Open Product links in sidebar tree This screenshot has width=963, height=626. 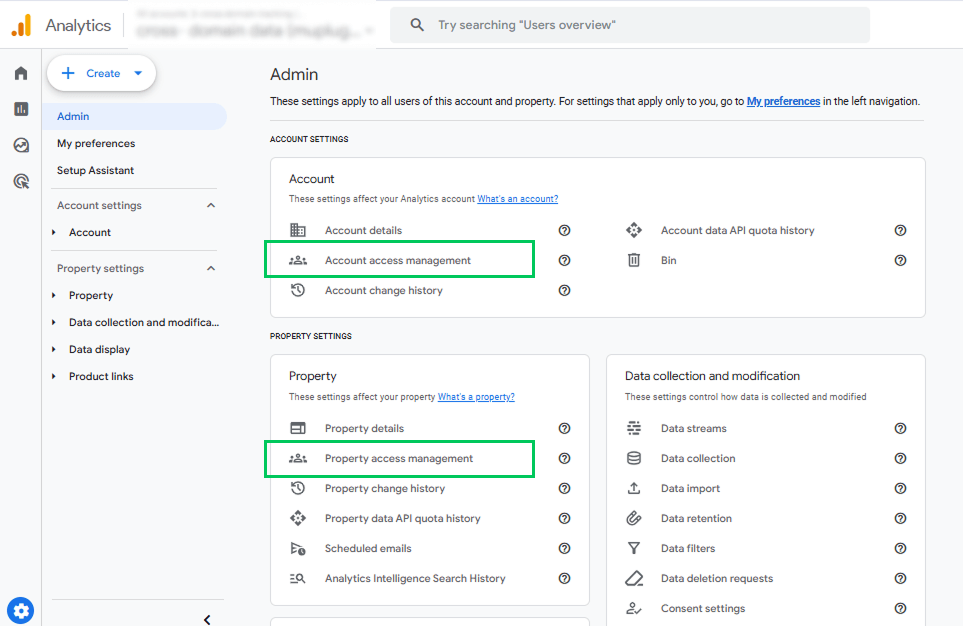[101, 377]
